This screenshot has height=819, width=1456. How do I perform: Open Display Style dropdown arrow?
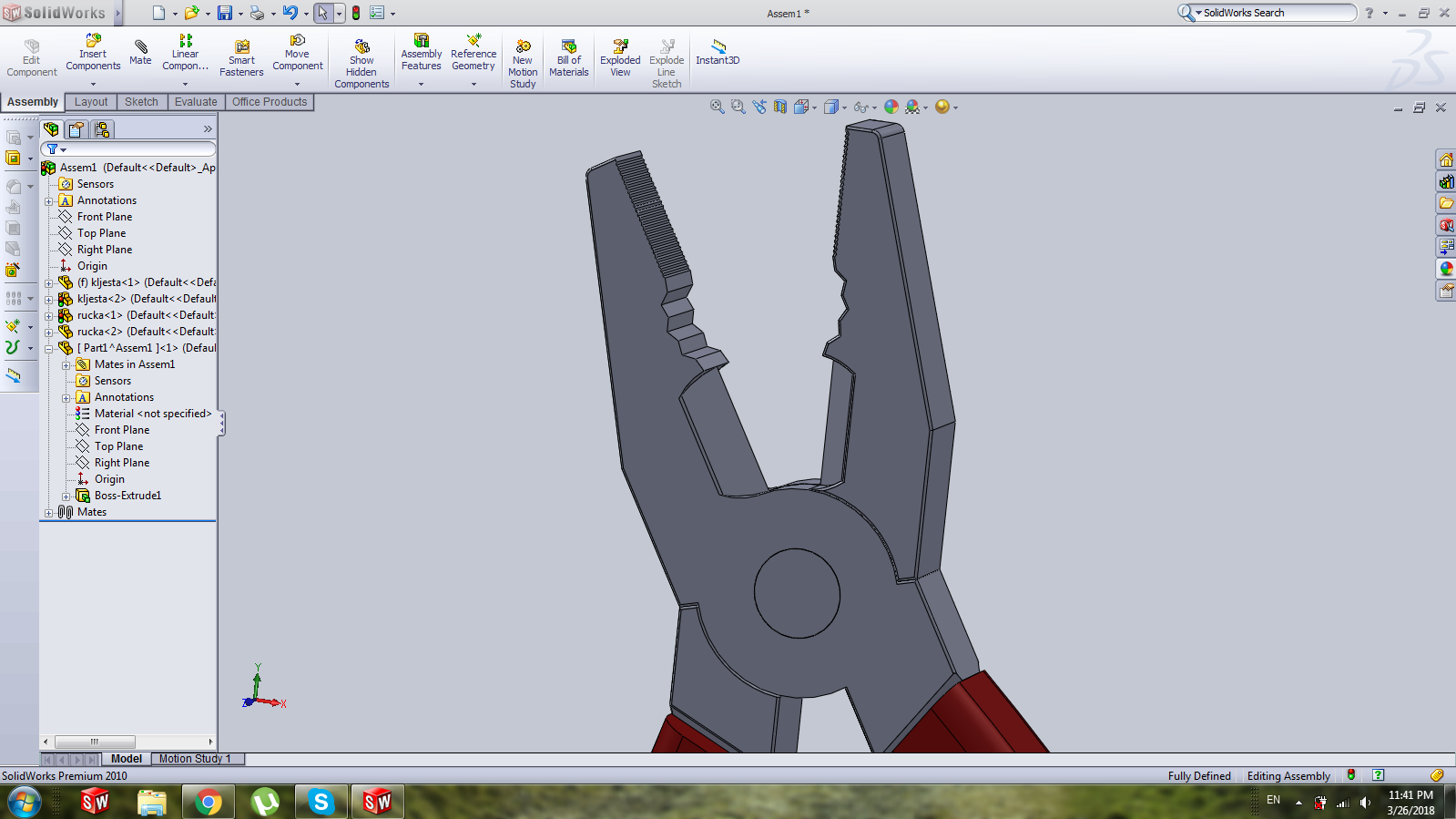pos(844,107)
